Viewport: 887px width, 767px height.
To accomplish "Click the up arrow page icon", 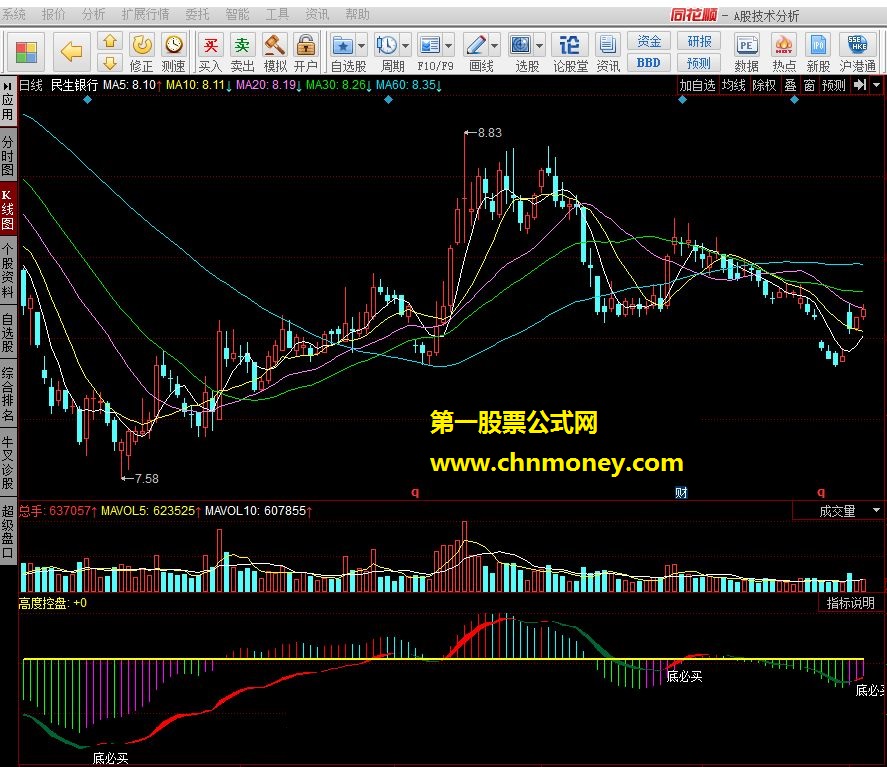I will [110, 41].
